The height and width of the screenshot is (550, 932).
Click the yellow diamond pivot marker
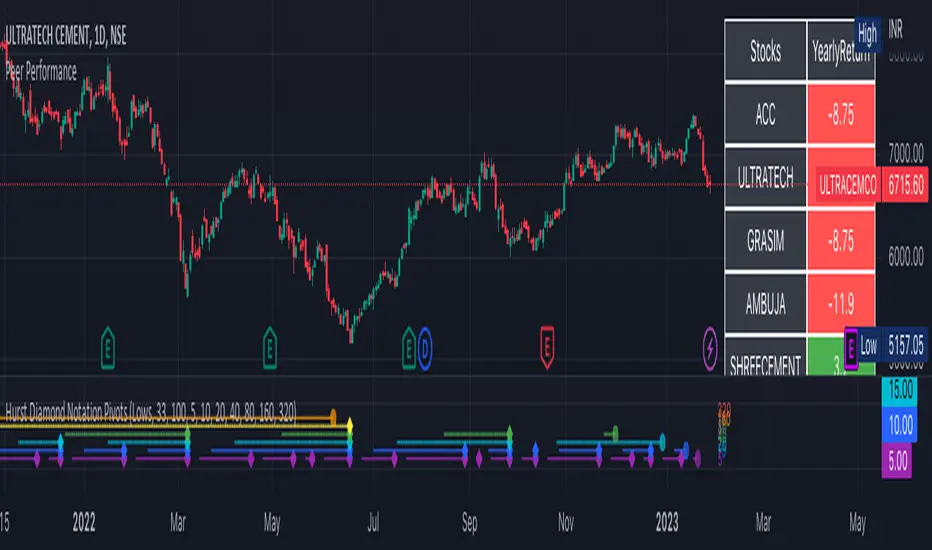(350, 425)
